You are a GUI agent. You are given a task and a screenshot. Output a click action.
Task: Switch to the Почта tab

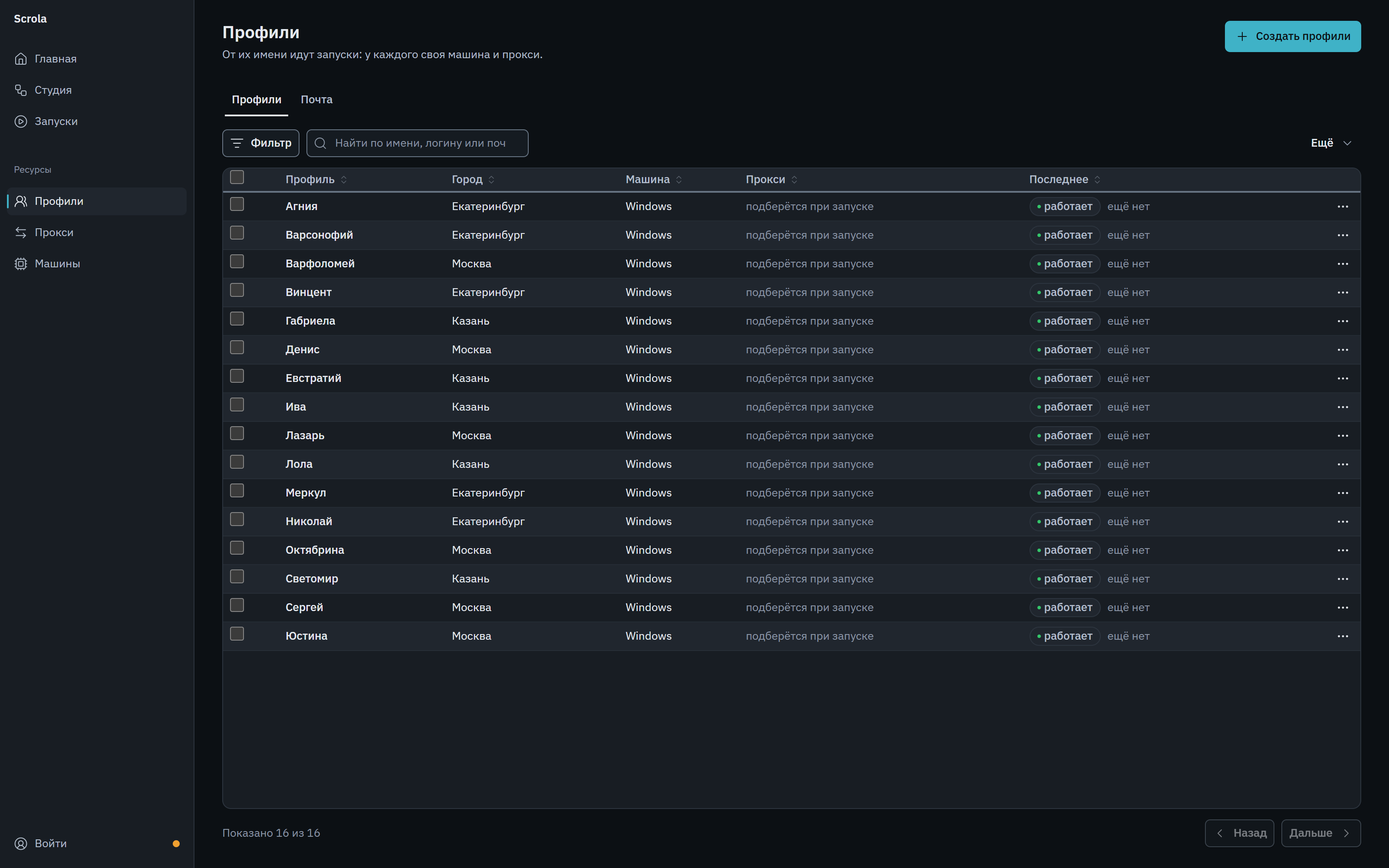tap(316, 100)
